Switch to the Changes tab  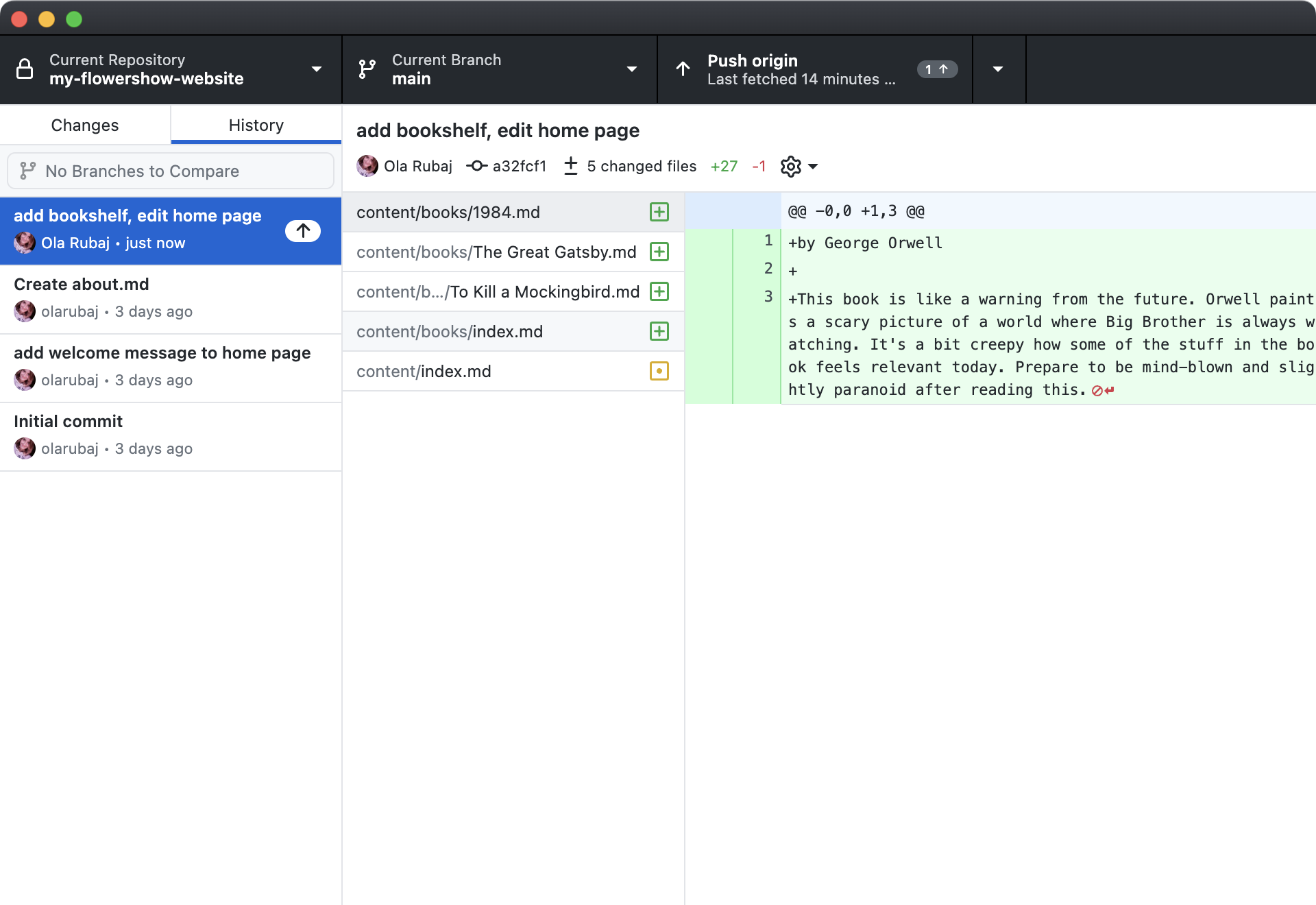point(85,125)
